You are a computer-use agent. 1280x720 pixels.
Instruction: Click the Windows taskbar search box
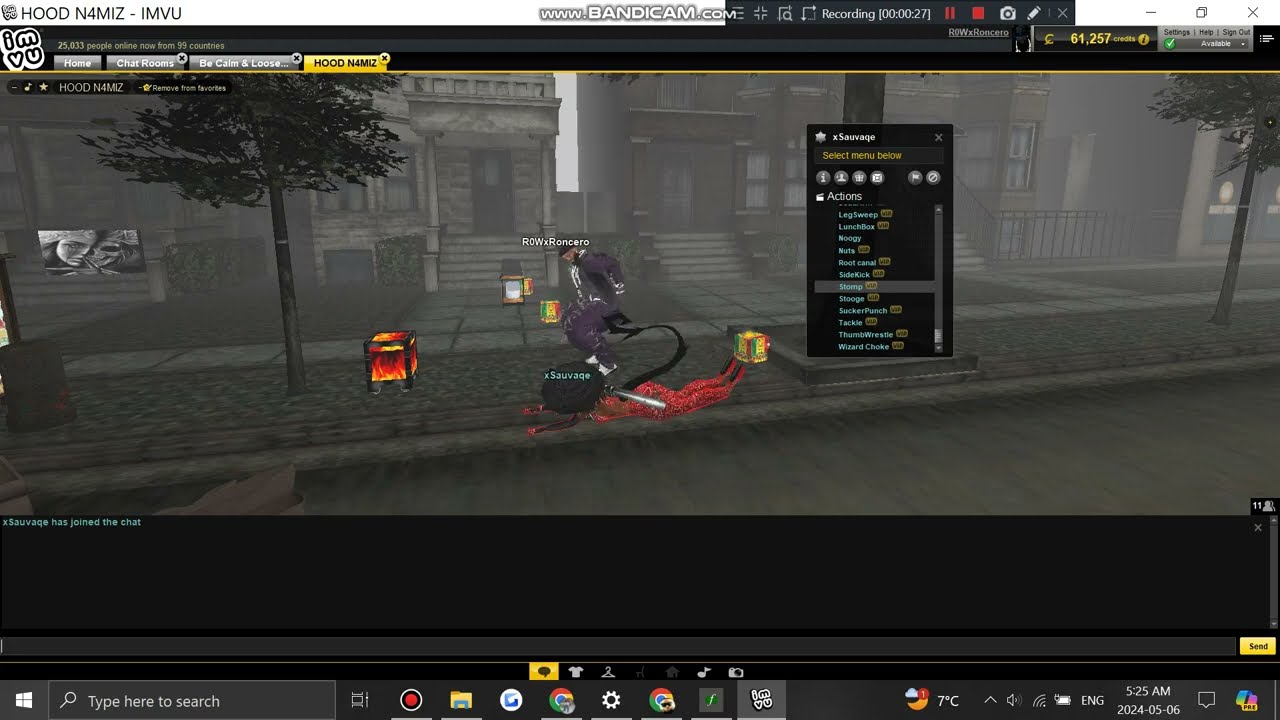192,701
